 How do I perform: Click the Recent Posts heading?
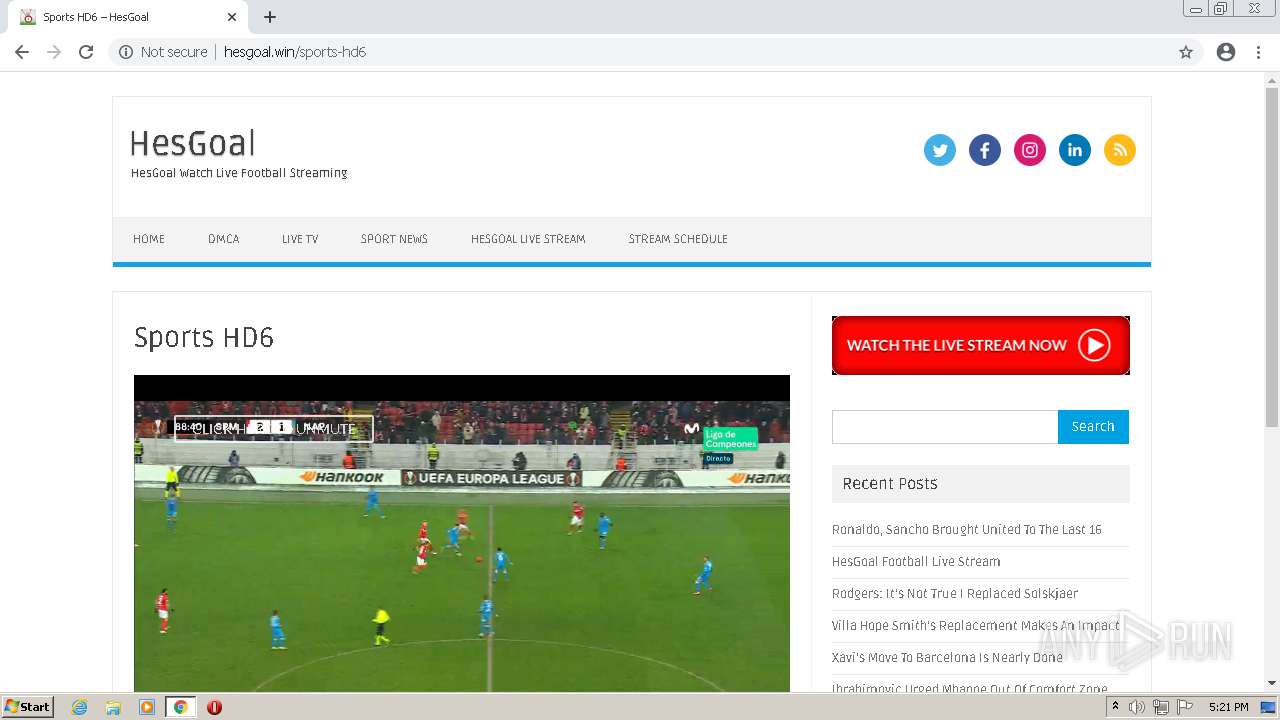tap(890, 484)
